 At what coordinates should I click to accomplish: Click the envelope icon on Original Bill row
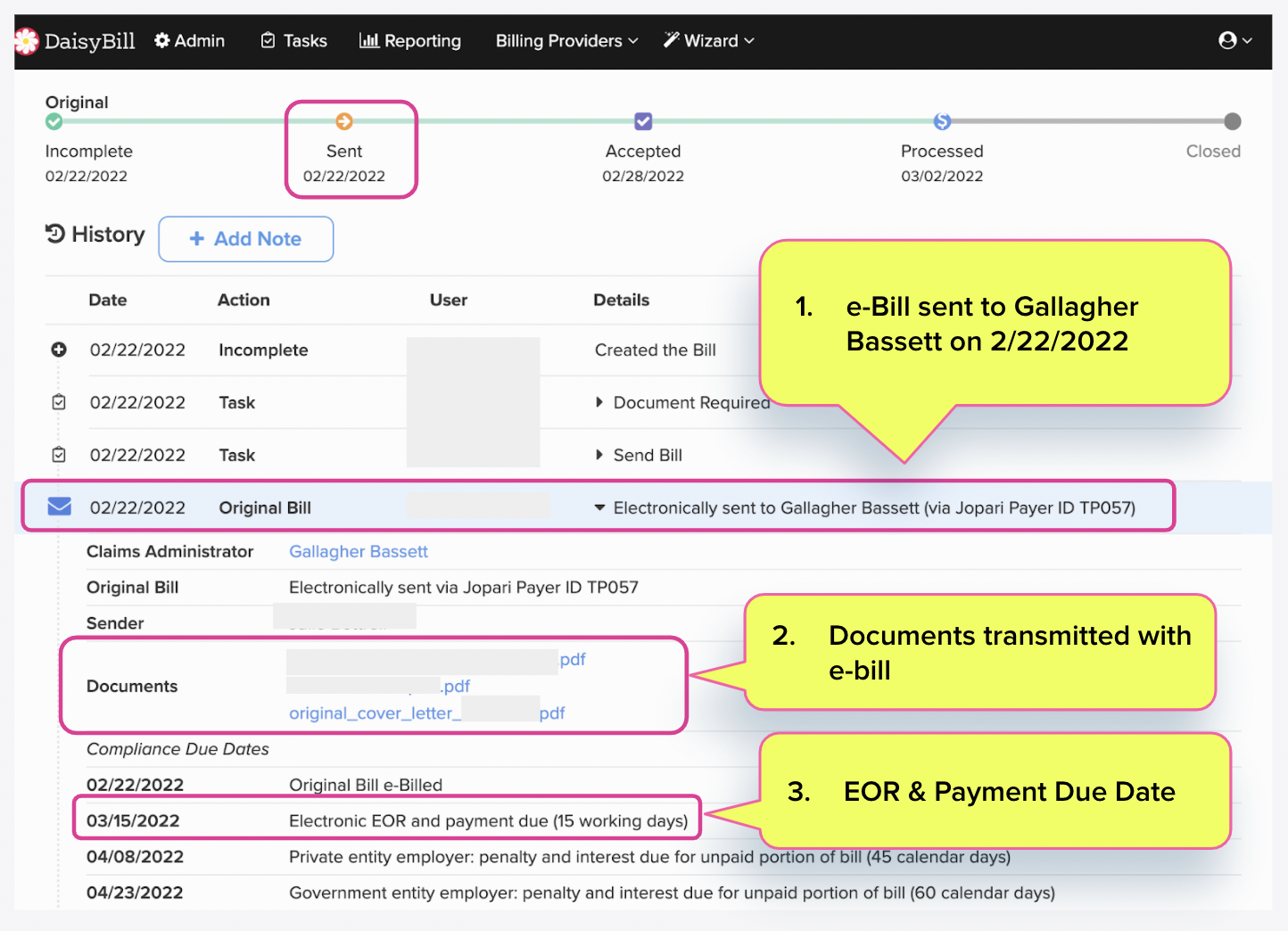pyautogui.click(x=59, y=507)
